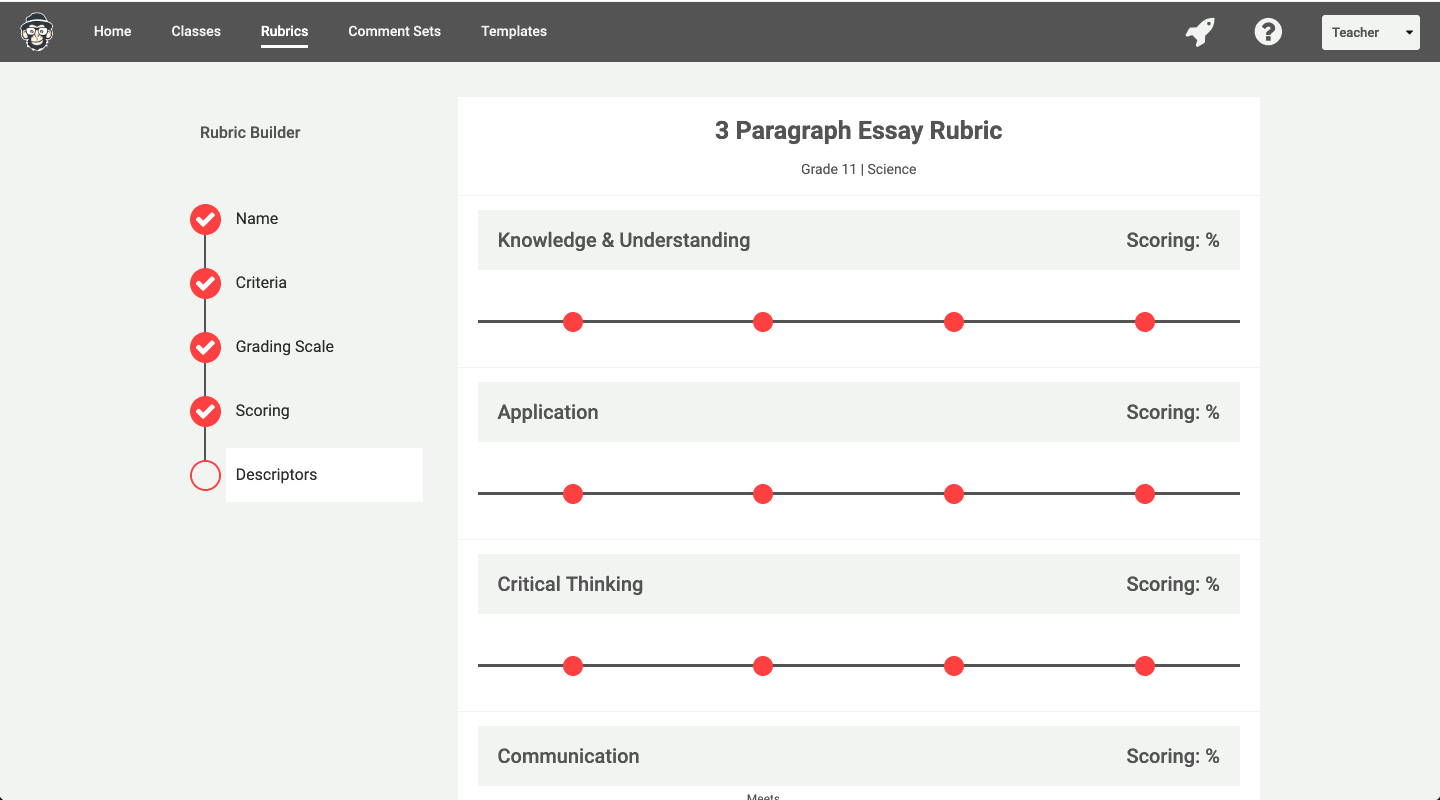
Task: Open the help question mark icon
Action: tap(1268, 32)
